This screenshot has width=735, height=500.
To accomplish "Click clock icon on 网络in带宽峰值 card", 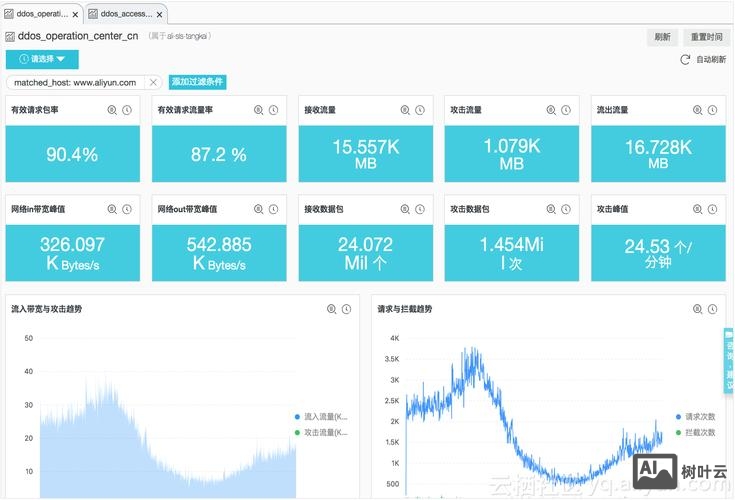I will pos(127,209).
